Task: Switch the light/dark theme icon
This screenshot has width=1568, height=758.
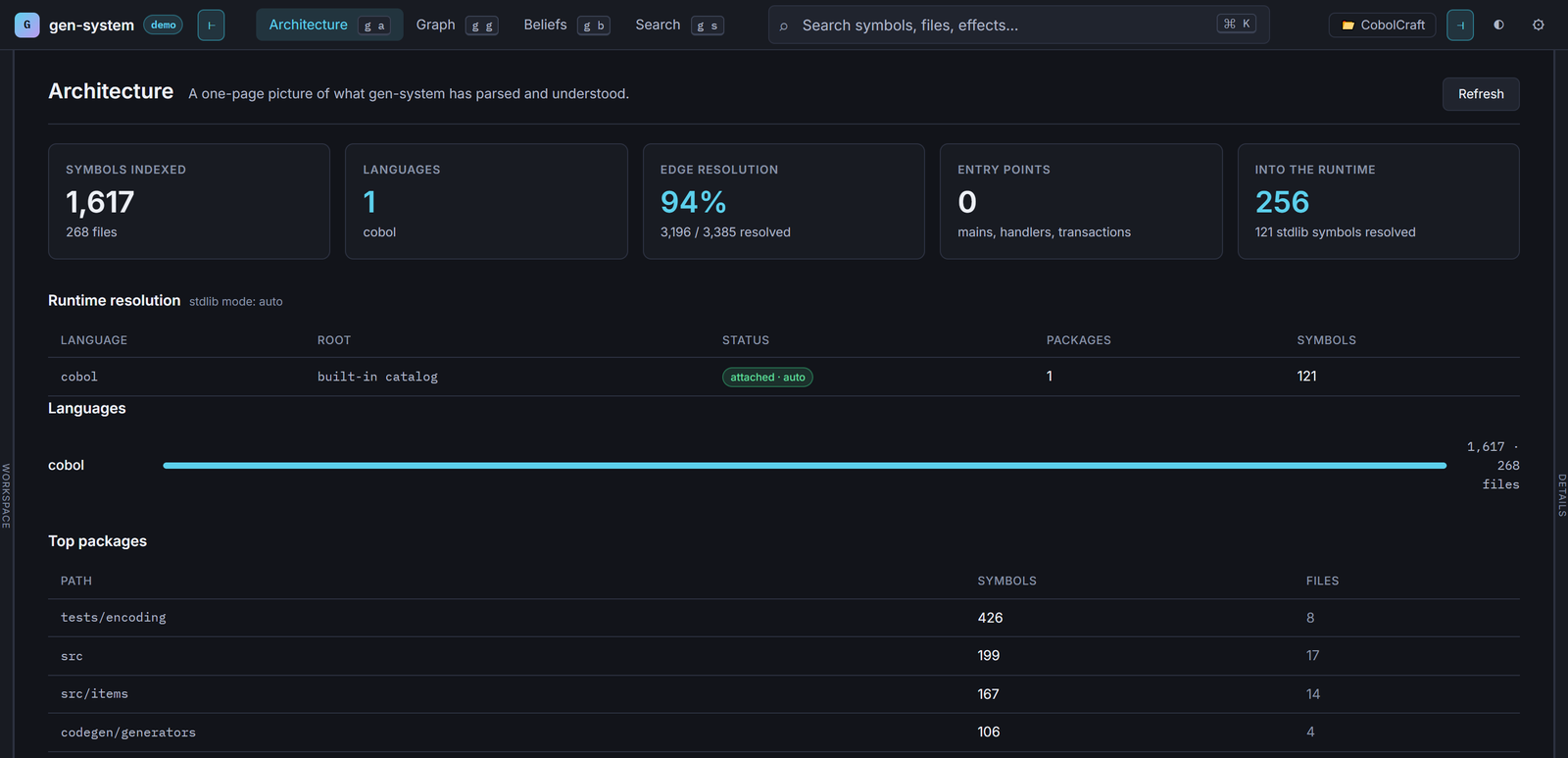Action: pos(1498,25)
